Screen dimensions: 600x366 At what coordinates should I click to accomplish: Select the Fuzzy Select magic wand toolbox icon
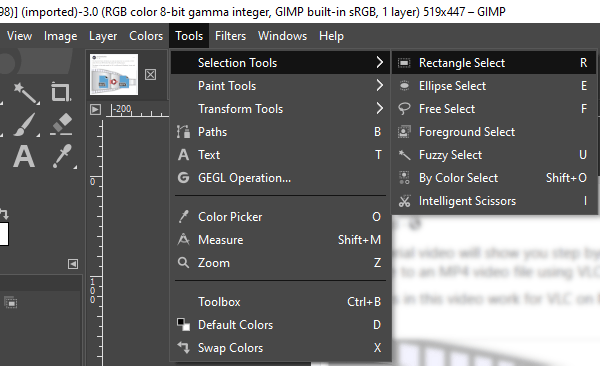pos(26,93)
